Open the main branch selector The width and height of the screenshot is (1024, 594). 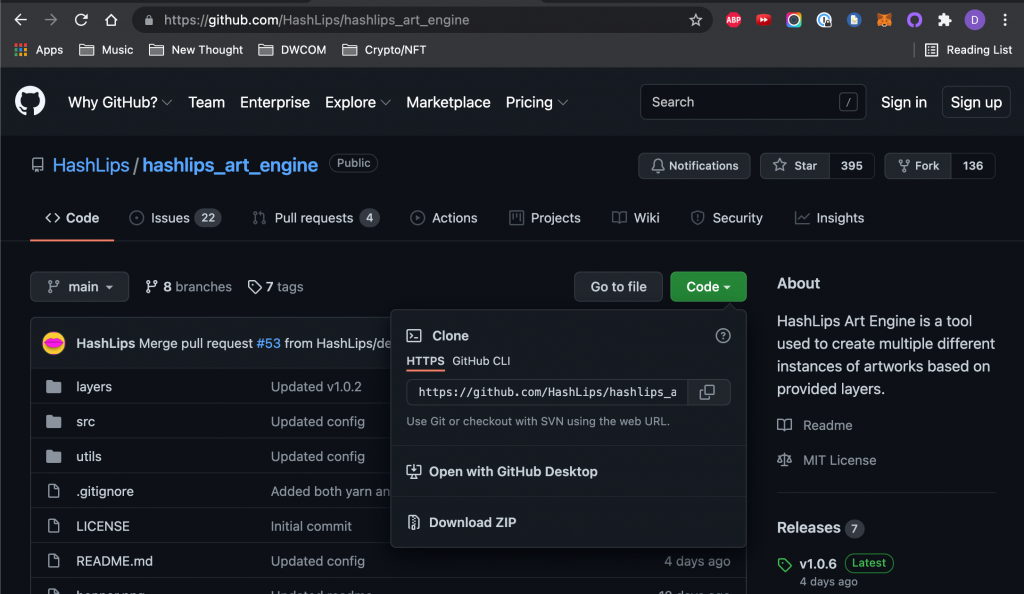[79, 287]
